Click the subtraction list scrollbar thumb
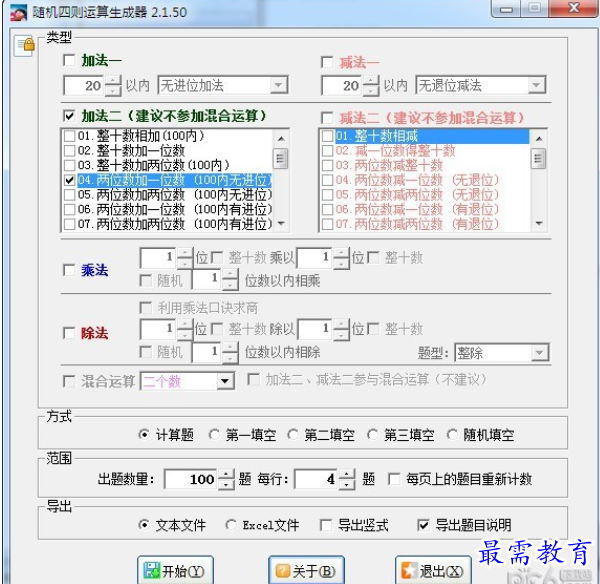Image resolution: width=600 pixels, height=584 pixels. click(x=539, y=158)
